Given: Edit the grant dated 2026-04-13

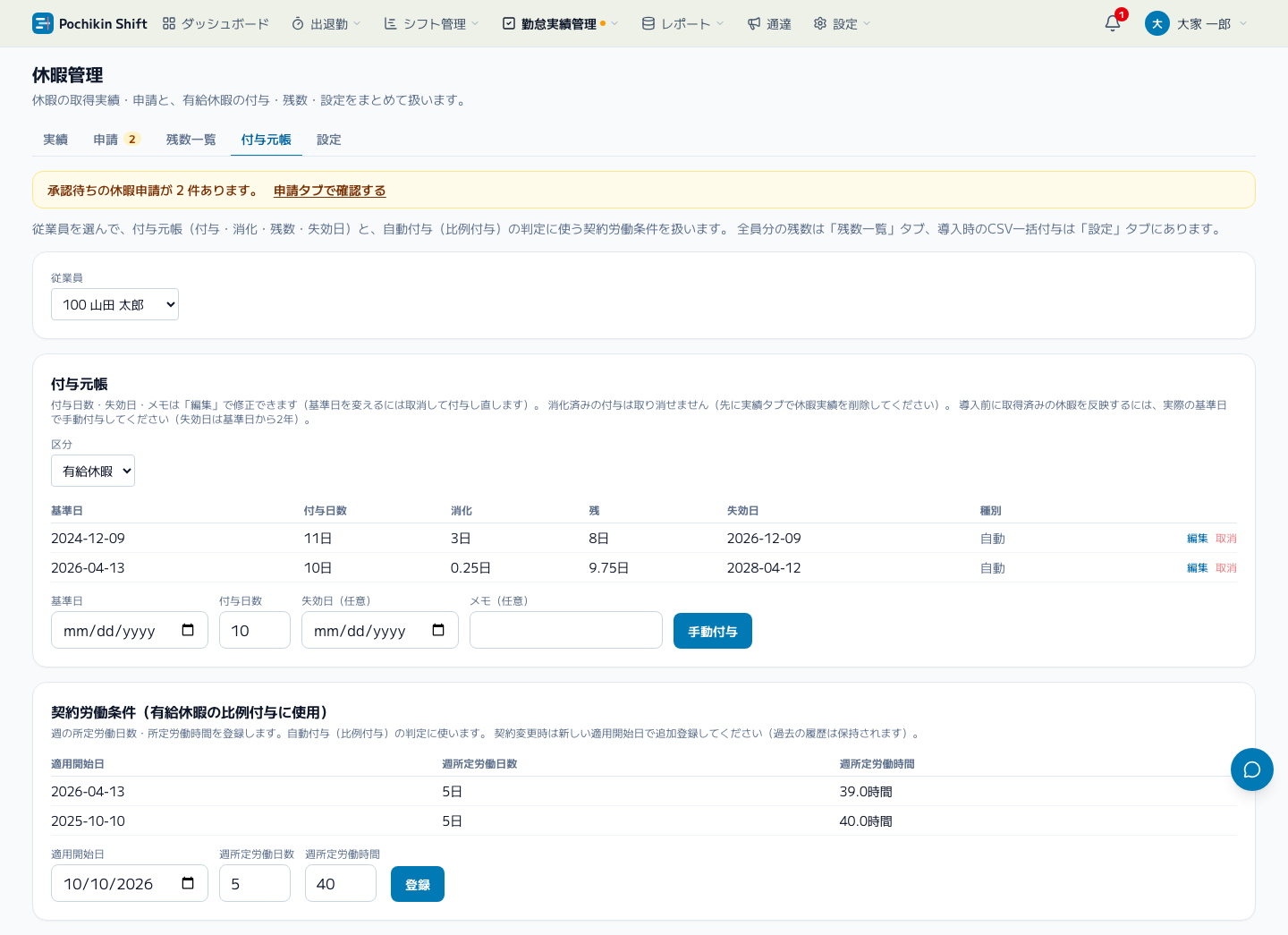Looking at the screenshot, I should (x=1197, y=568).
